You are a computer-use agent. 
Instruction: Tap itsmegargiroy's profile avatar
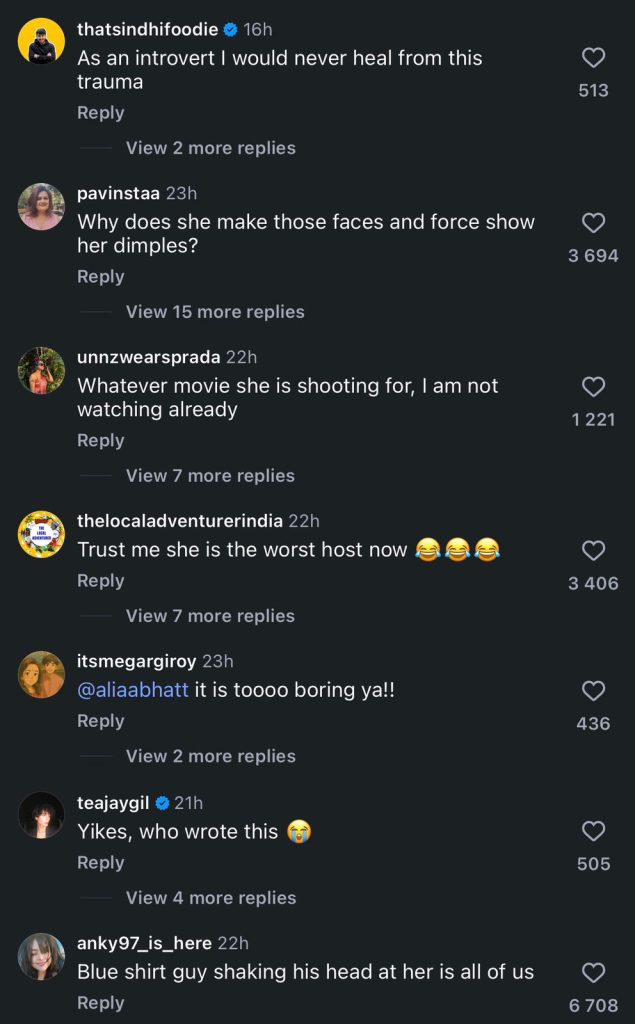(x=42, y=674)
